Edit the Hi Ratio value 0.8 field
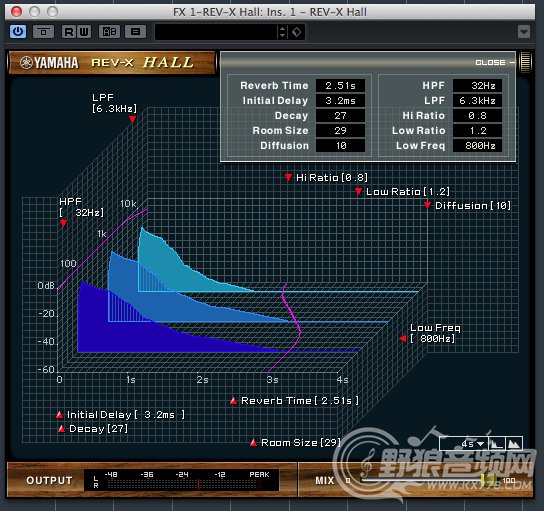The height and width of the screenshot is (511, 544). tap(477, 116)
